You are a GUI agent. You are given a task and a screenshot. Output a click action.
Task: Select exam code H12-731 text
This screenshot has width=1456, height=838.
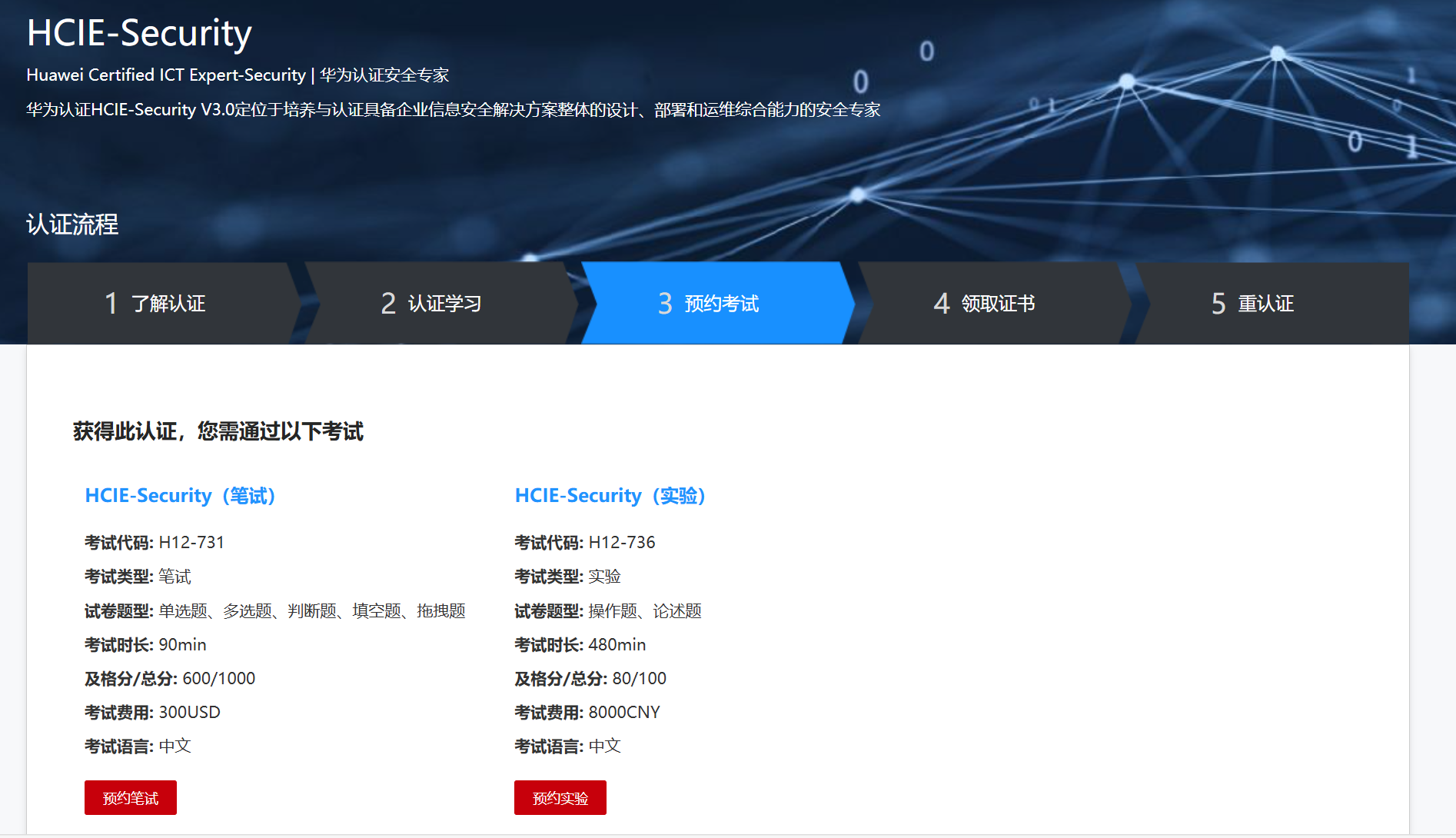pyautogui.click(x=191, y=542)
